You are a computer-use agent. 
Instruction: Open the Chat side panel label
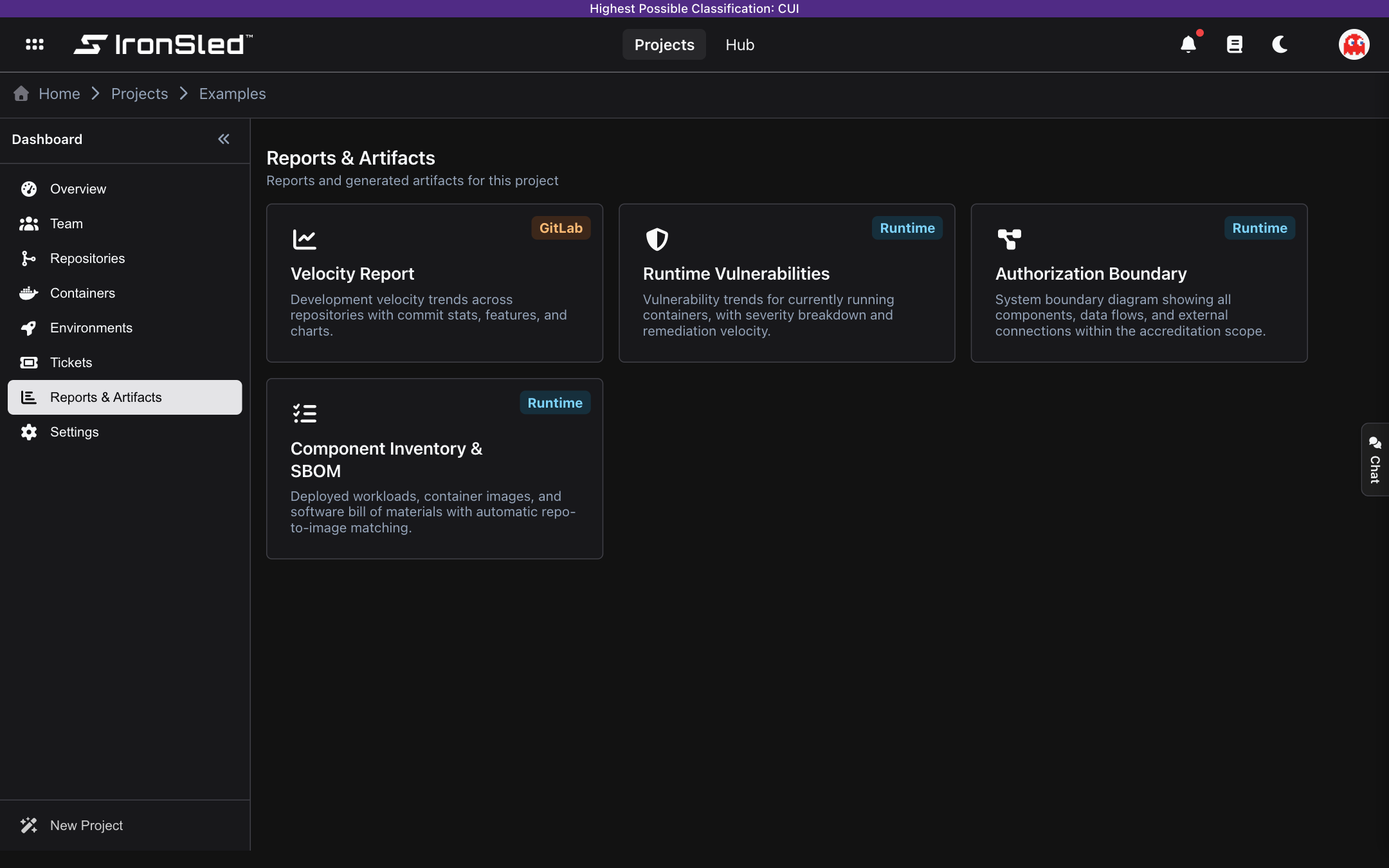tap(1375, 470)
